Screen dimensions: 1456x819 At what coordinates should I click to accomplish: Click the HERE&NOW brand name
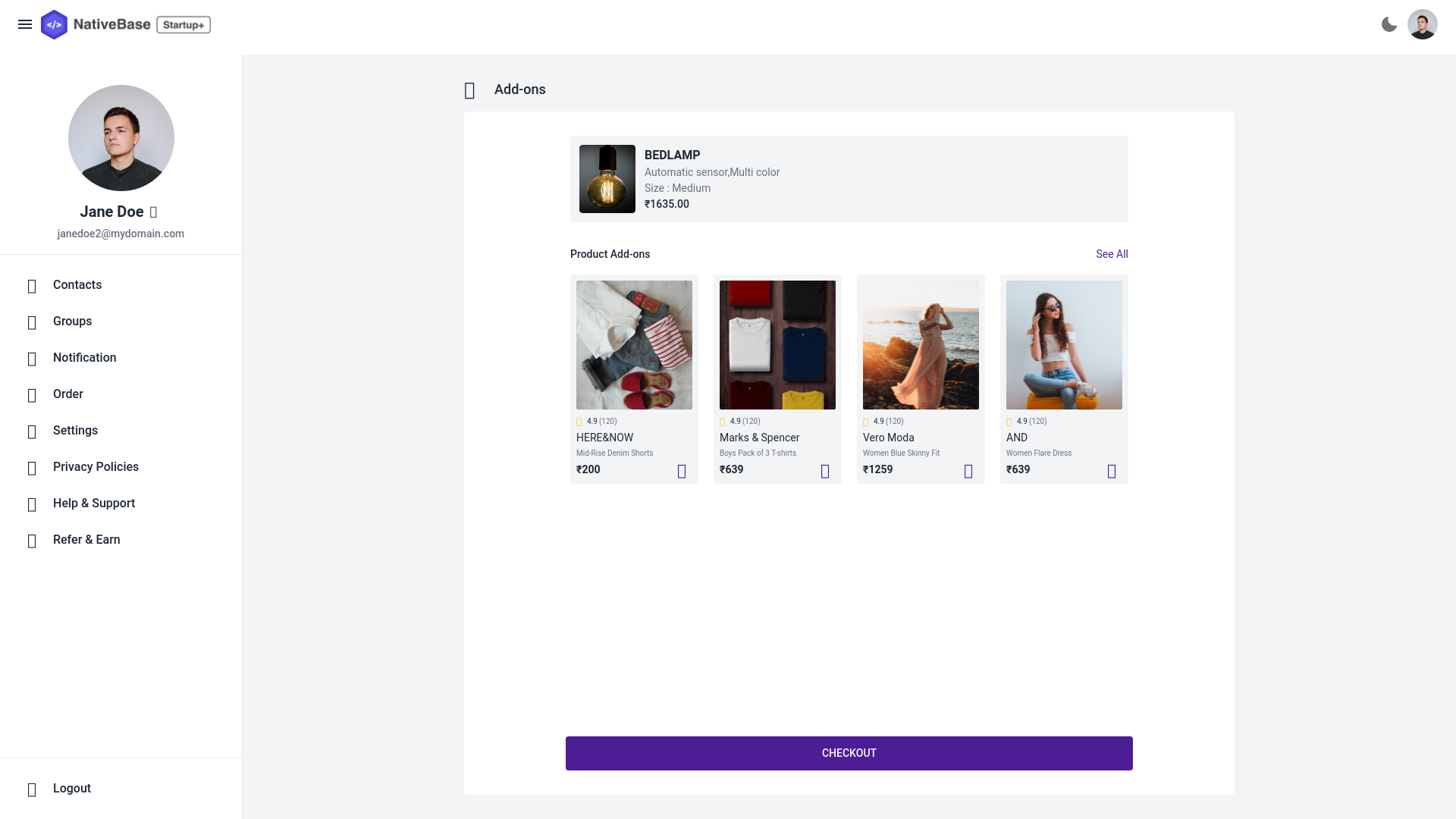click(604, 438)
